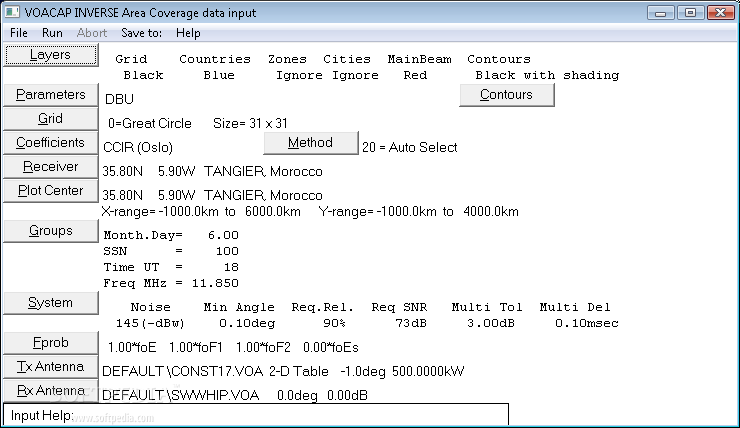740x428 pixels.
Task: Click the Freq MHz = 11.850 line
Action: [171, 283]
